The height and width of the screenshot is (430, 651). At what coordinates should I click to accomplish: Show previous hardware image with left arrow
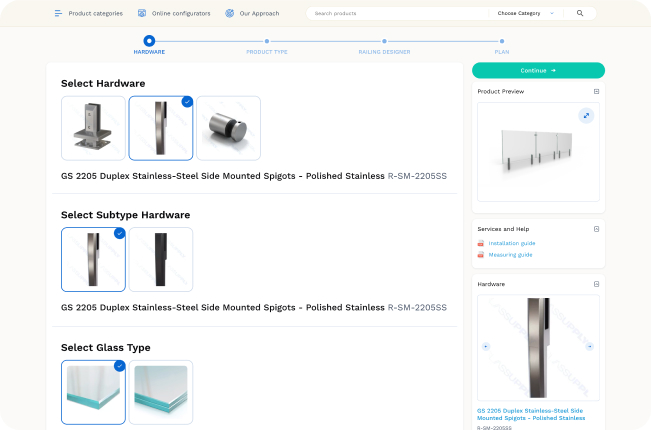[x=486, y=347]
